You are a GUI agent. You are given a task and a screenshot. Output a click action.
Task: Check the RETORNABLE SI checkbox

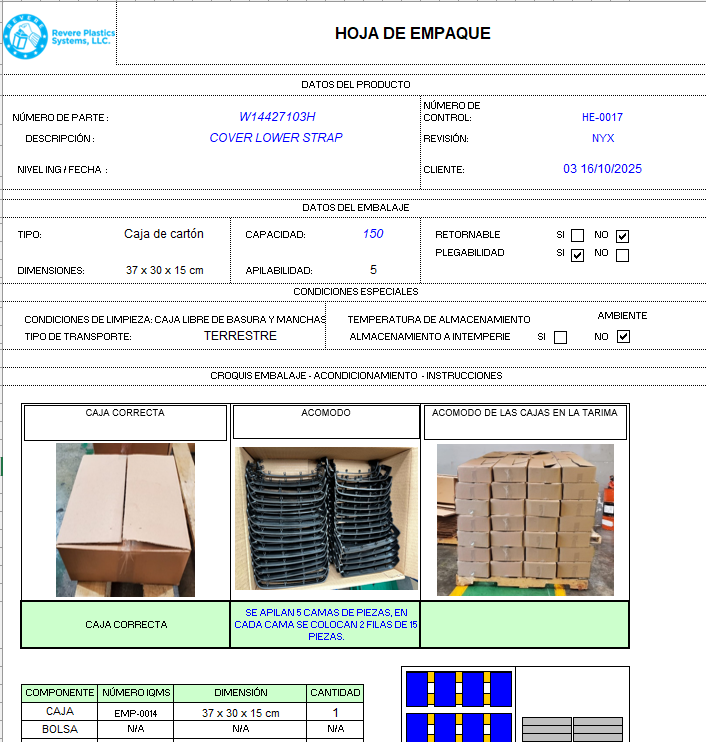point(577,236)
